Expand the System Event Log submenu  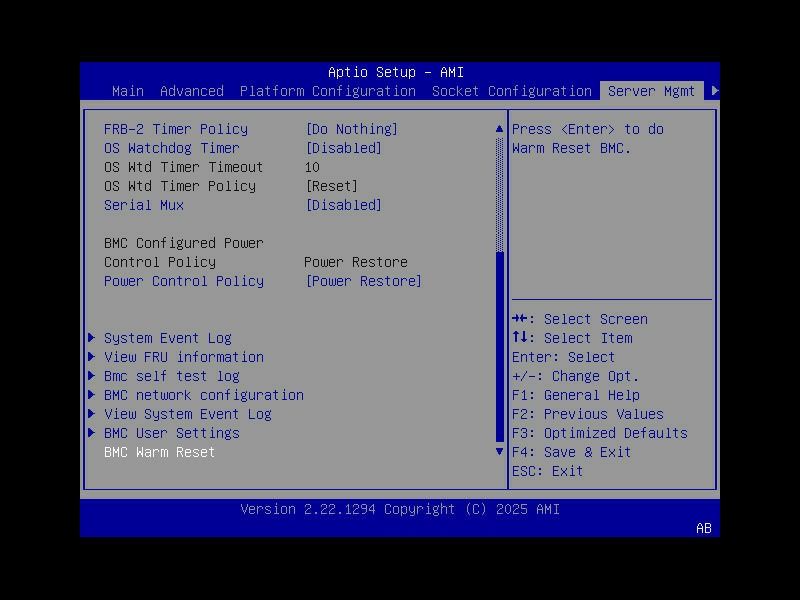pyautogui.click(x=167, y=338)
